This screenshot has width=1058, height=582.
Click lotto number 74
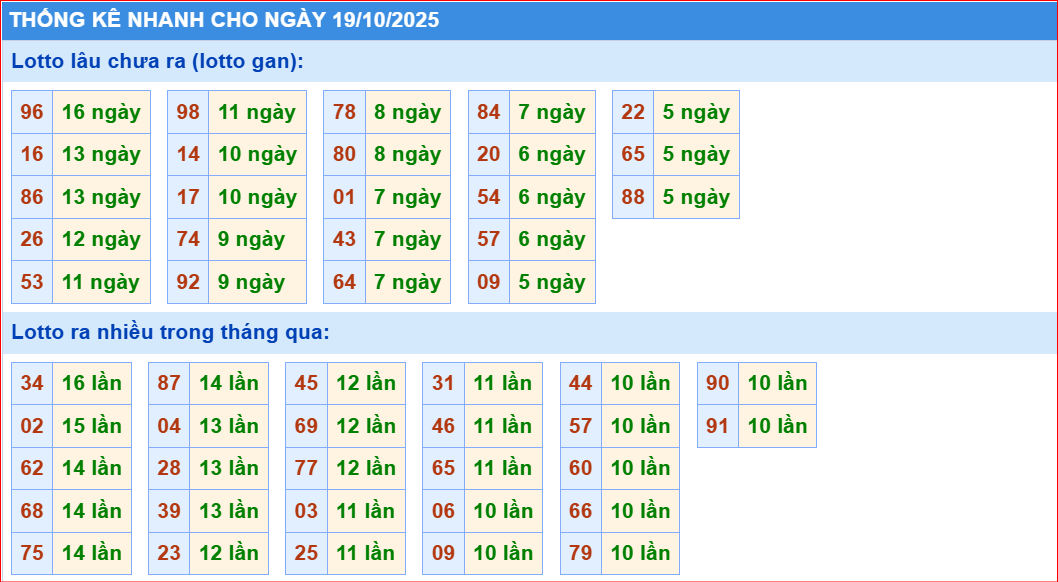click(188, 239)
